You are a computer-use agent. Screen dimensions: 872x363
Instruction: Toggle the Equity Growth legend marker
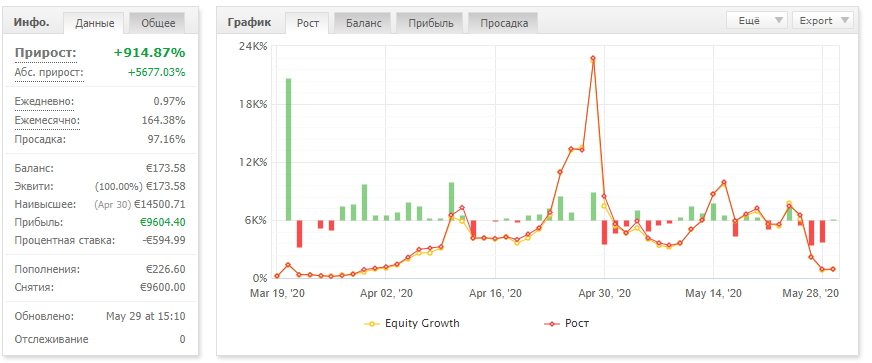[x=372, y=324]
